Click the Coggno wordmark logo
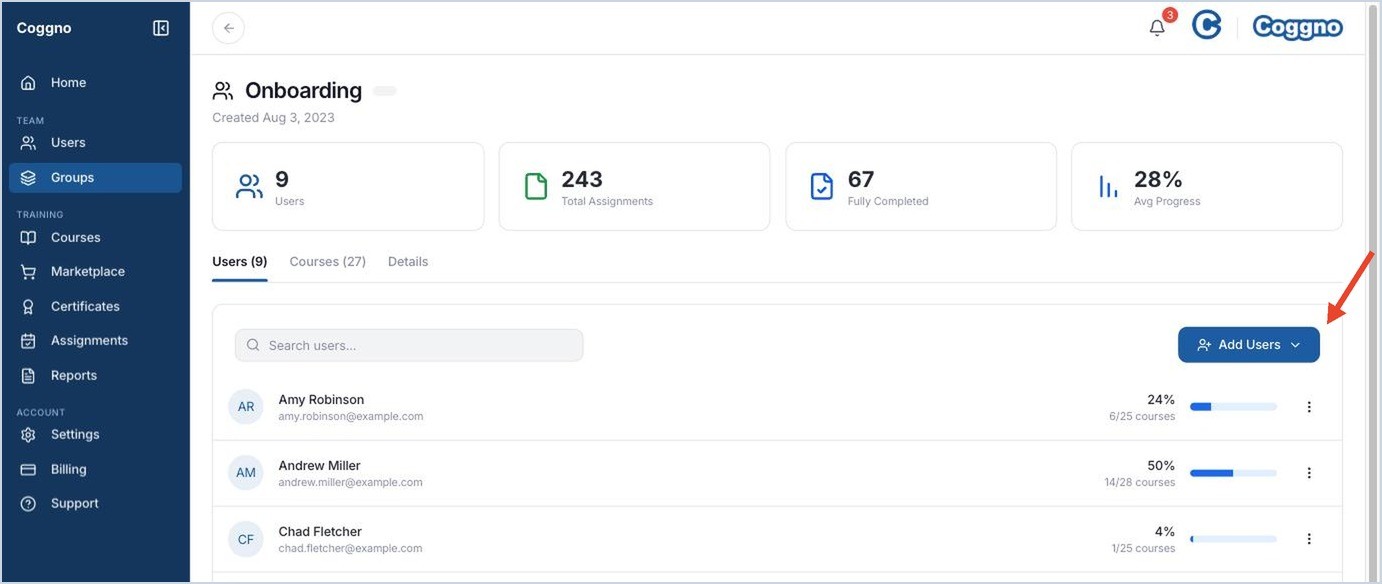Image resolution: width=1382 pixels, height=584 pixels. 1297,27
